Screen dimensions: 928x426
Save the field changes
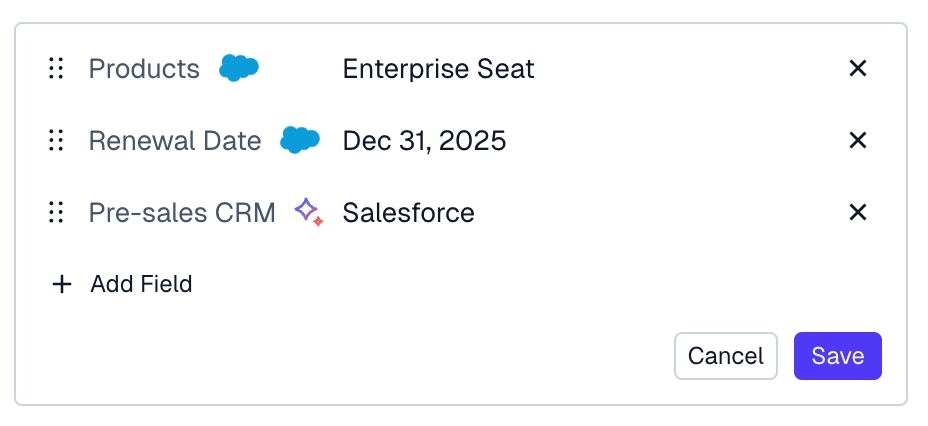tap(837, 356)
